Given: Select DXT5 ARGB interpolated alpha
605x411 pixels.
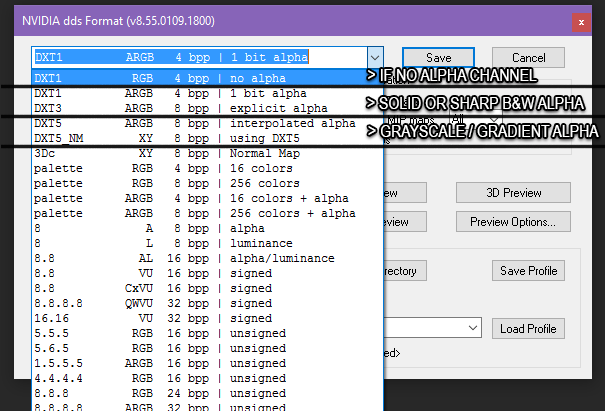Looking at the screenshot, I should (208, 123).
